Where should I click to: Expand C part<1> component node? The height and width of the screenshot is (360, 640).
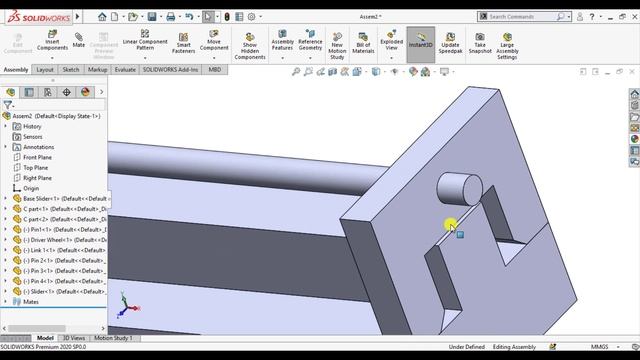(x=5, y=209)
